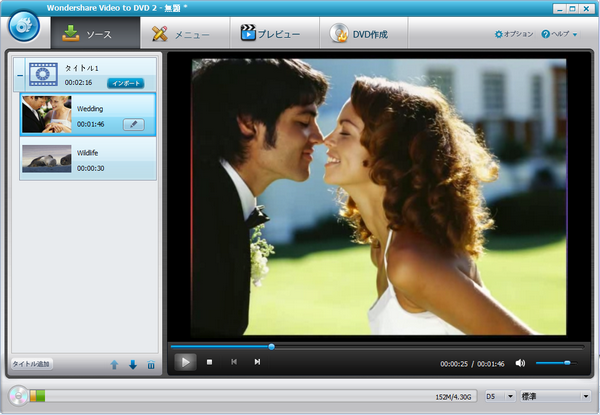Click the disc capacity usage bar

pos(253,396)
